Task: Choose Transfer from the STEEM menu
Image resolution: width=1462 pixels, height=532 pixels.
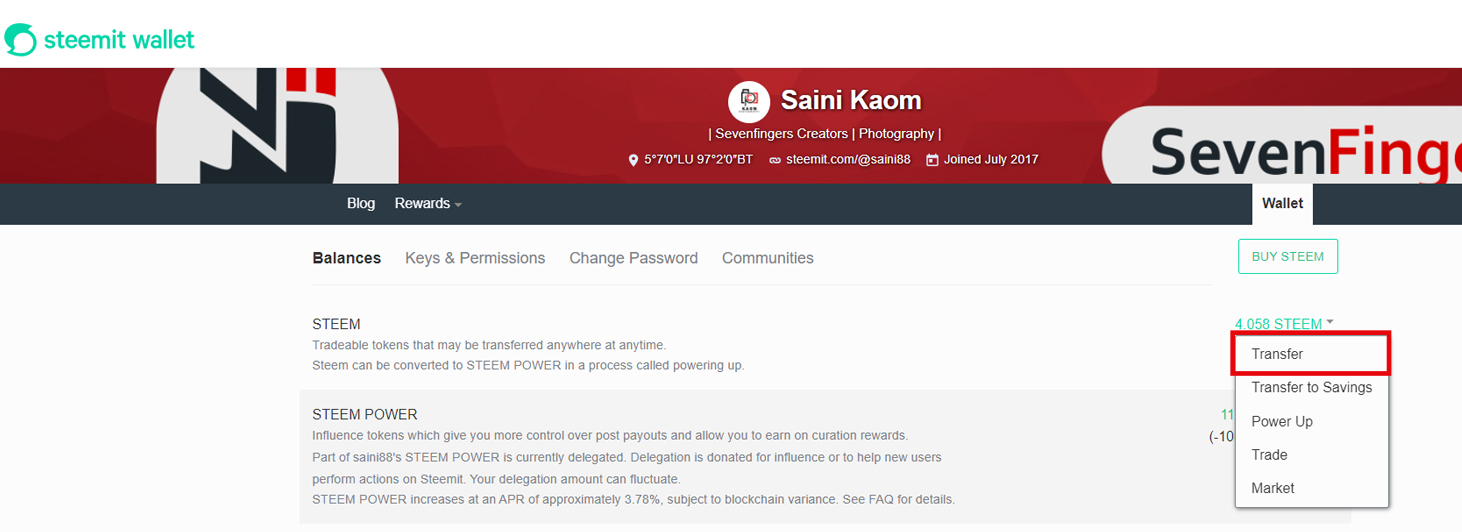Action: click(1277, 354)
